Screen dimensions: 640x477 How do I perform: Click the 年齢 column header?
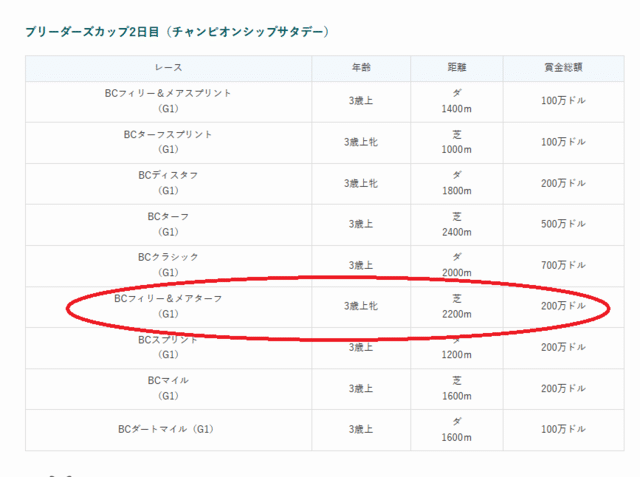pos(361,68)
